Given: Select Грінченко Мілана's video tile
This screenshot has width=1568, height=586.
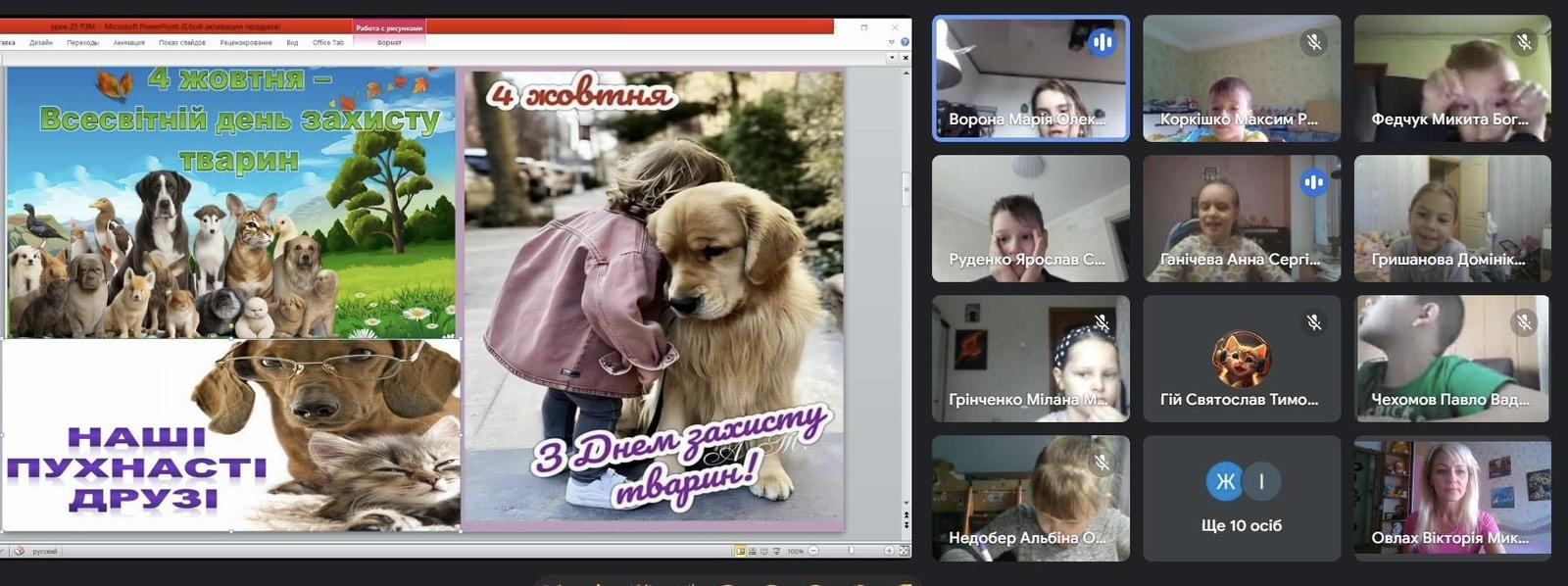Looking at the screenshot, I should tap(1031, 359).
